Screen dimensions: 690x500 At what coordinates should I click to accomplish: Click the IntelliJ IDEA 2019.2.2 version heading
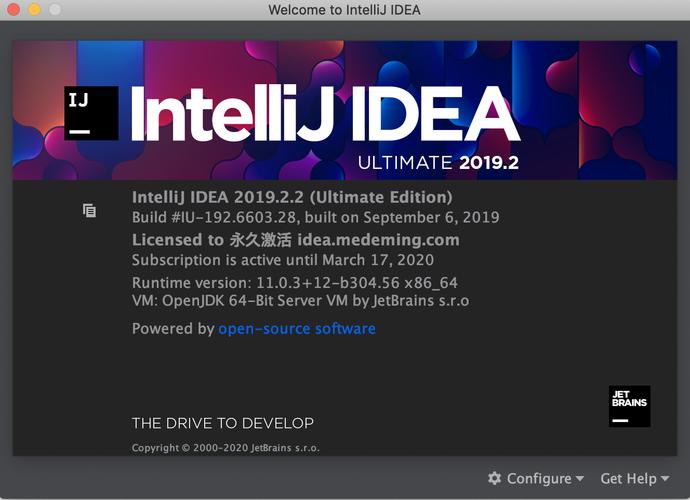pos(292,197)
